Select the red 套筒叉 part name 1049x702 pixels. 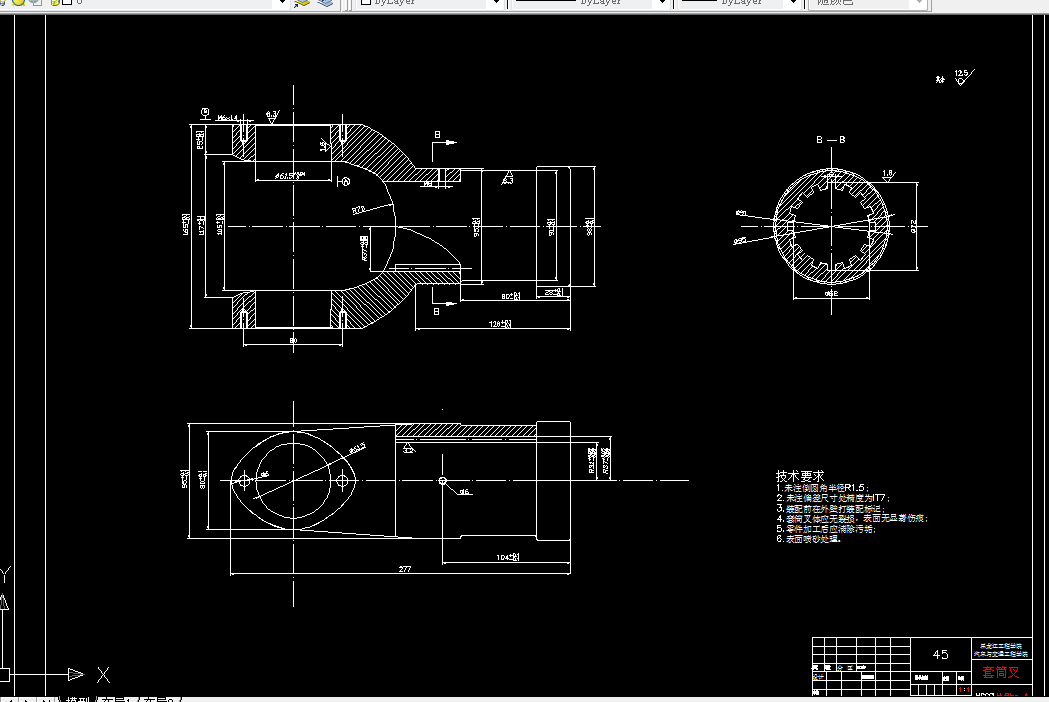(1001, 672)
